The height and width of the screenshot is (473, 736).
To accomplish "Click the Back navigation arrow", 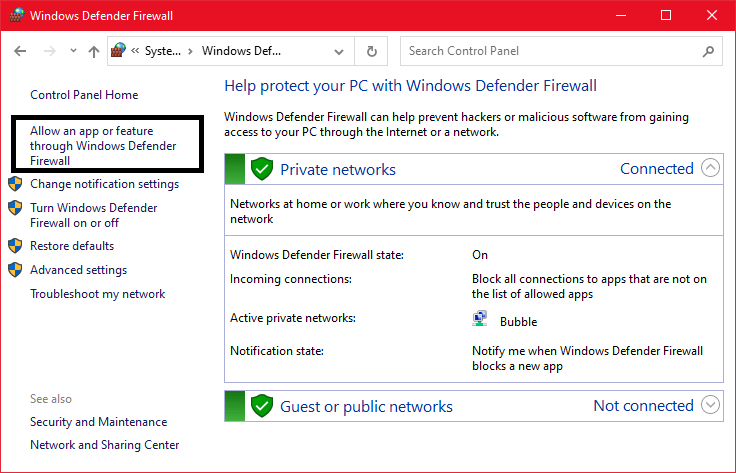I will 21,51.
